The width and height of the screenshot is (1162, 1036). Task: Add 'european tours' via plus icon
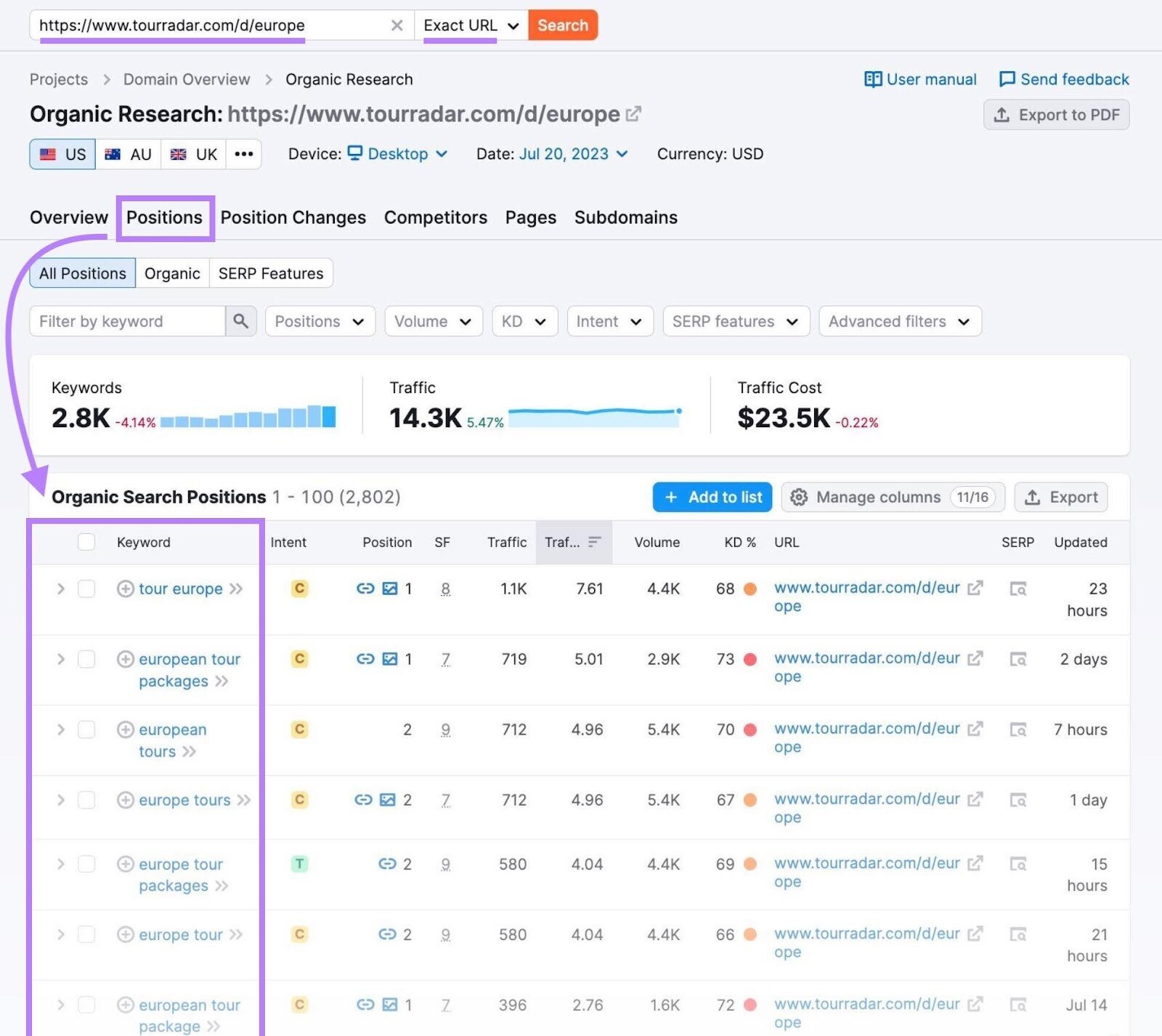[x=125, y=729]
